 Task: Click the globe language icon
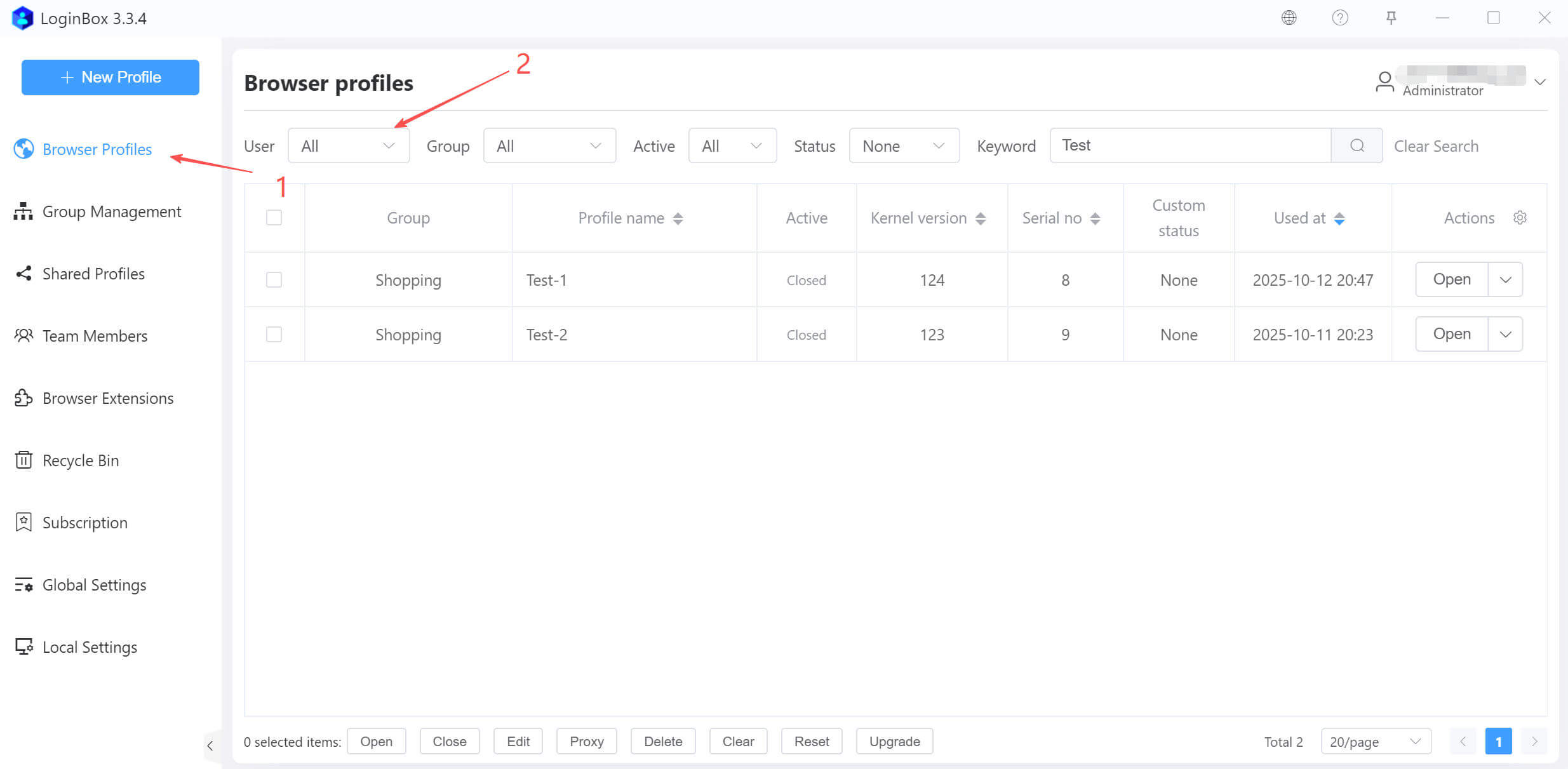(x=1289, y=18)
